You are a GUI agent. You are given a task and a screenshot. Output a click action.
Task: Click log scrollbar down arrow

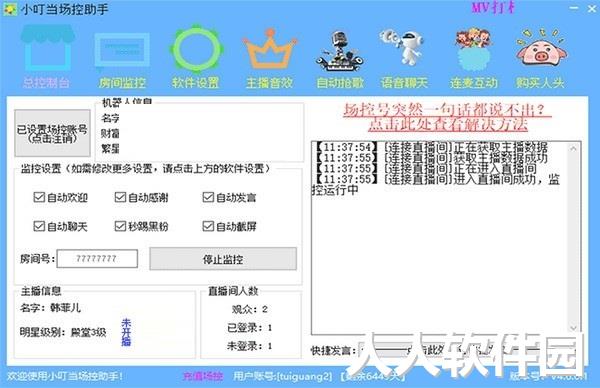tap(573, 328)
